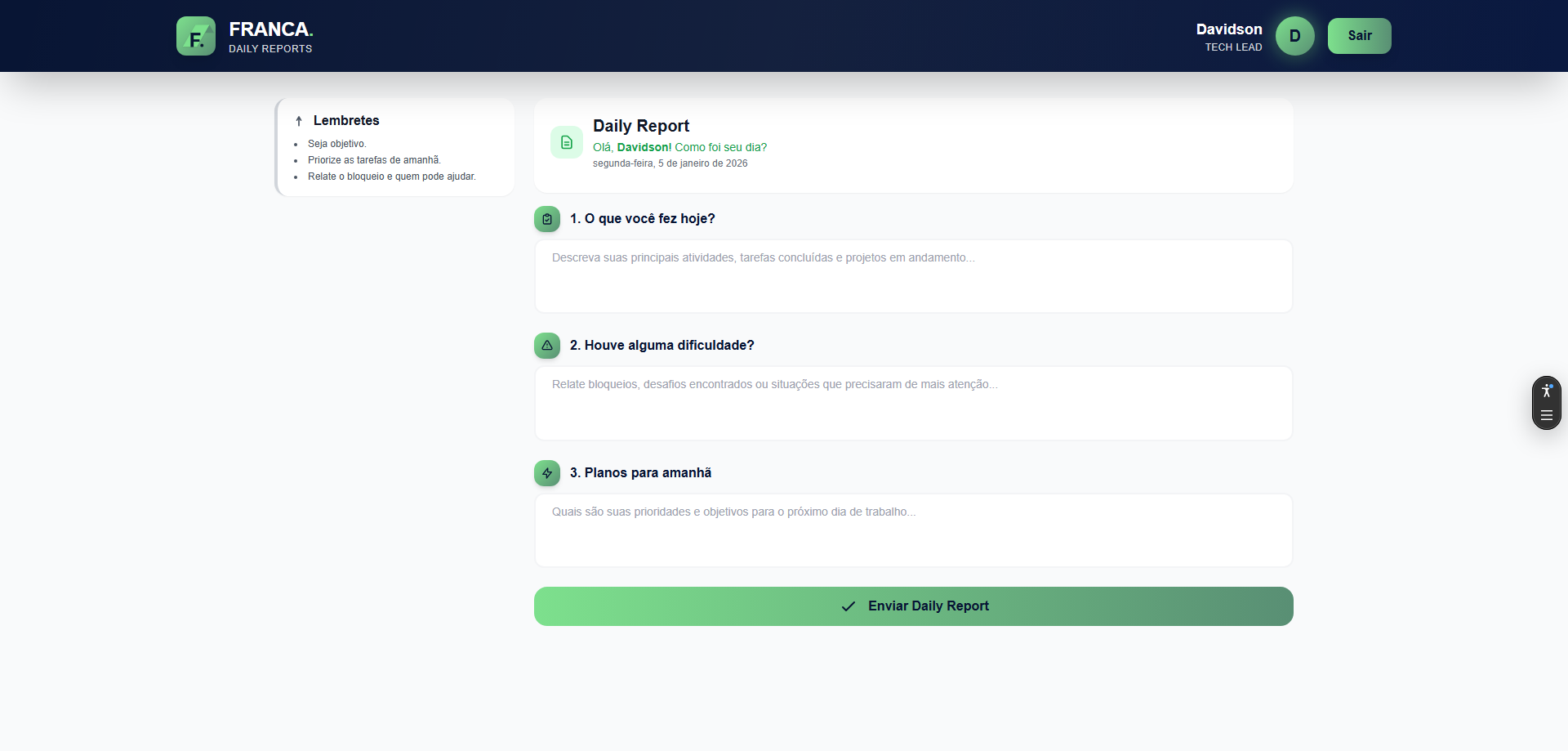
Task: Click the Lembretes panel heading
Action: click(x=346, y=121)
